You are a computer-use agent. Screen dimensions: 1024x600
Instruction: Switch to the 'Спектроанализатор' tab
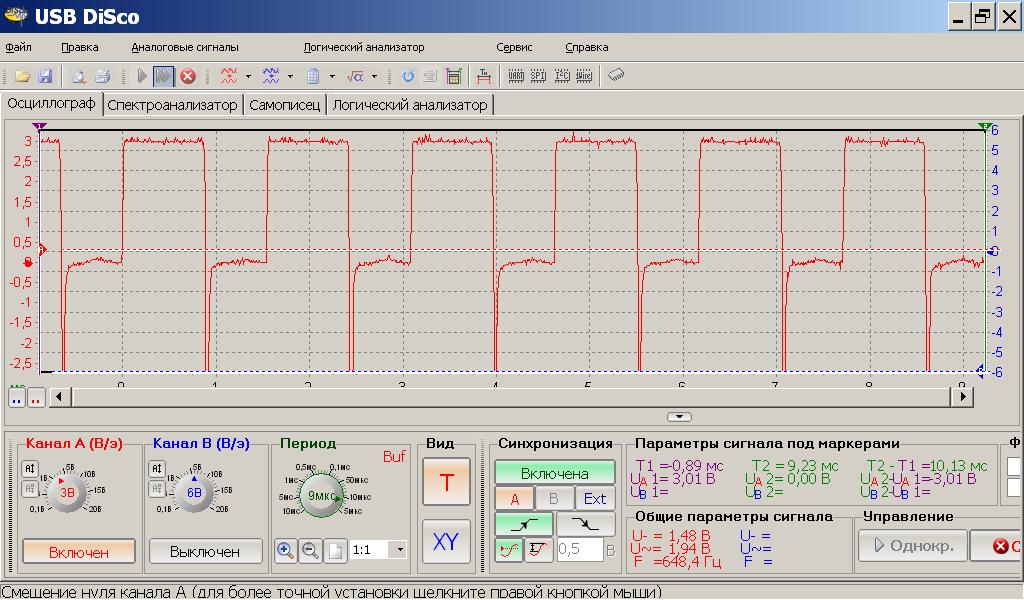(x=173, y=105)
